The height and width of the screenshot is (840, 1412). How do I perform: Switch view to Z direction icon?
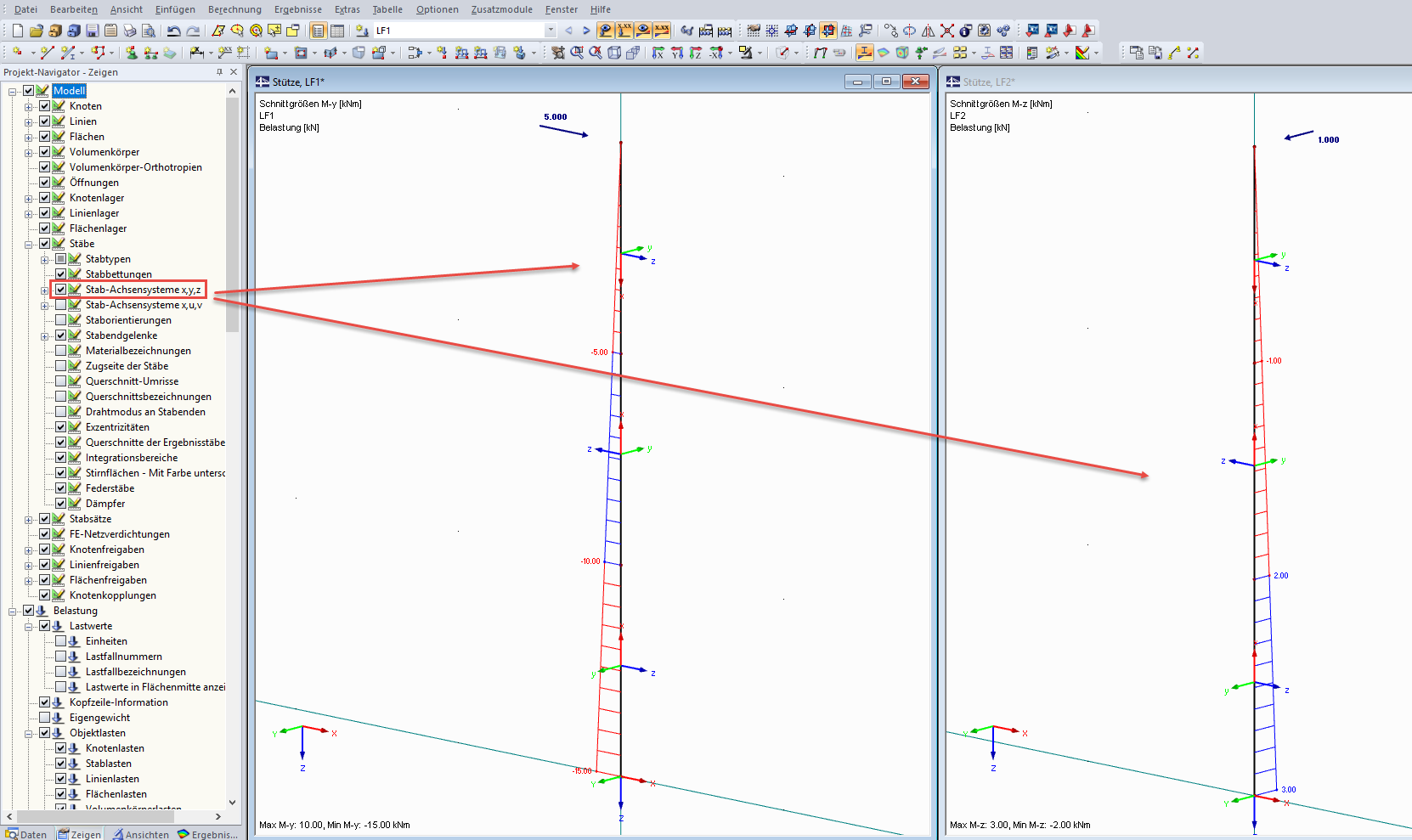(695, 53)
